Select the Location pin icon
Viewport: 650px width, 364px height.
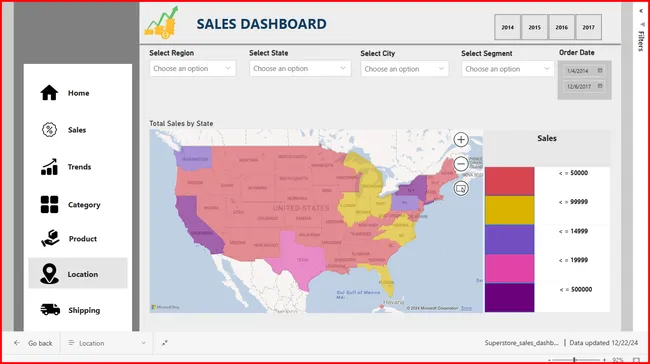click(x=49, y=274)
